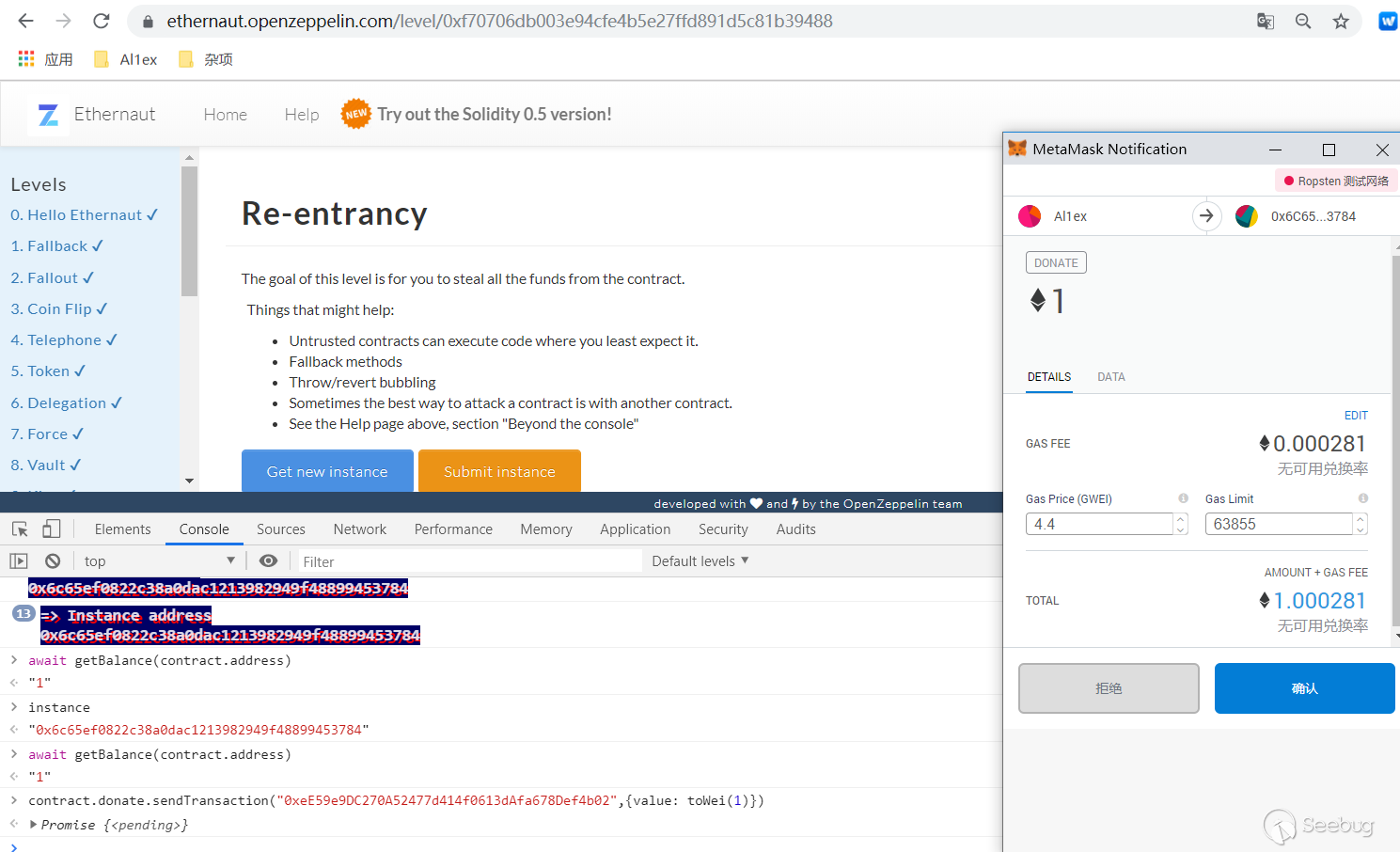Click the Gas Price GWEI input field

[1100, 524]
